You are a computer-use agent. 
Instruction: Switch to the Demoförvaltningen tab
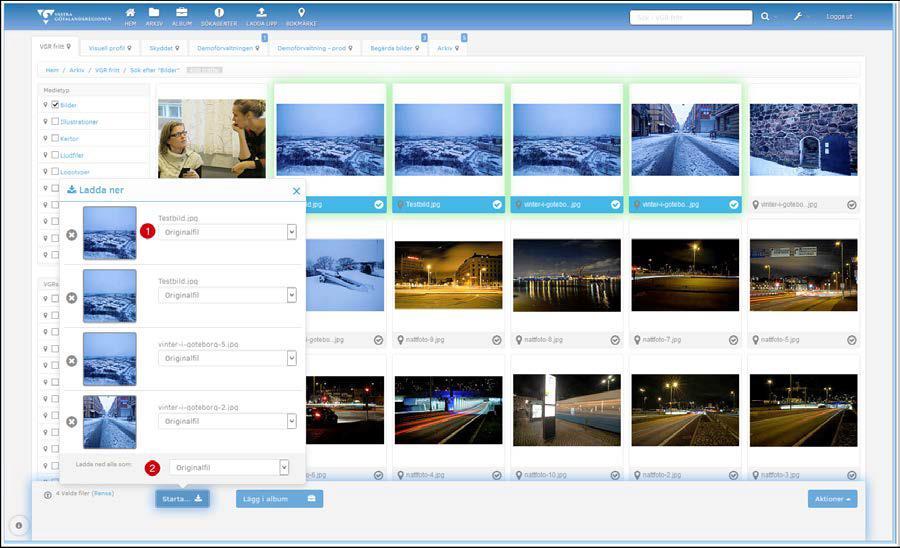click(228, 48)
